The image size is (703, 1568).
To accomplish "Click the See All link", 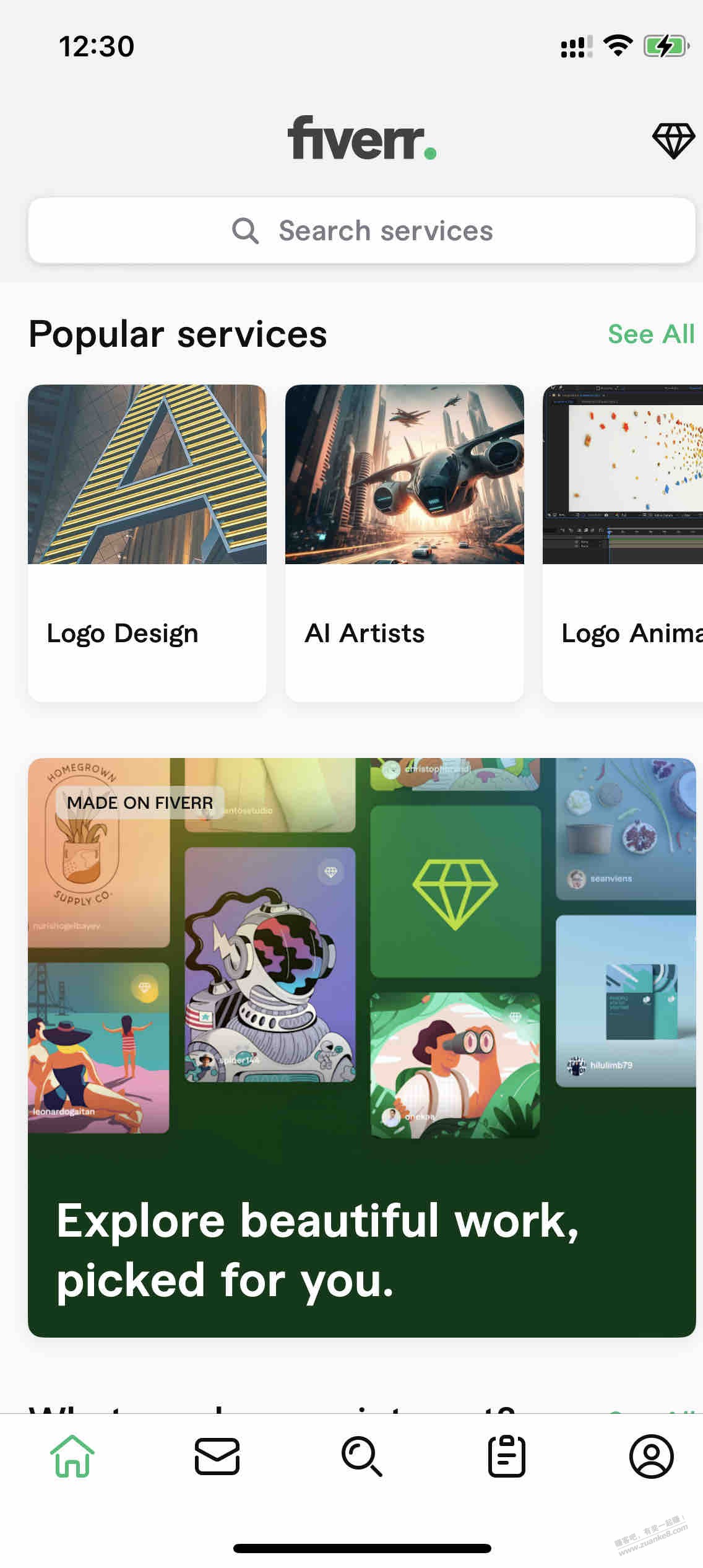I will (651, 334).
